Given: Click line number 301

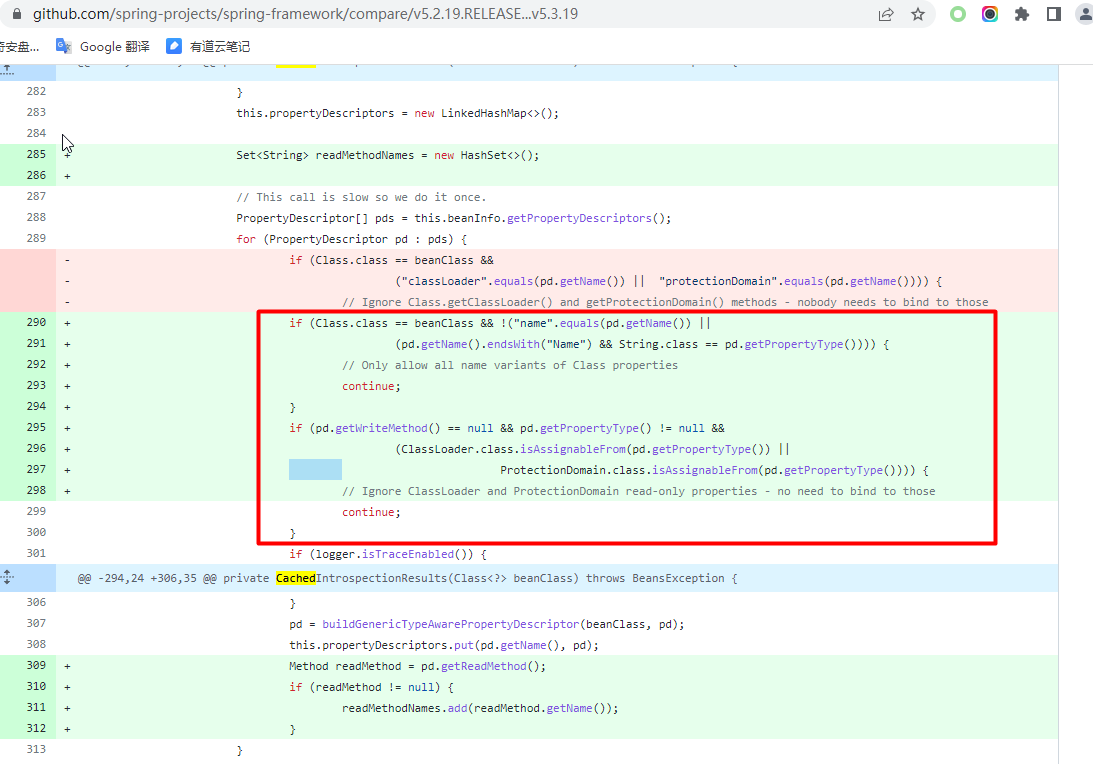Looking at the screenshot, I should coord(36,553).
